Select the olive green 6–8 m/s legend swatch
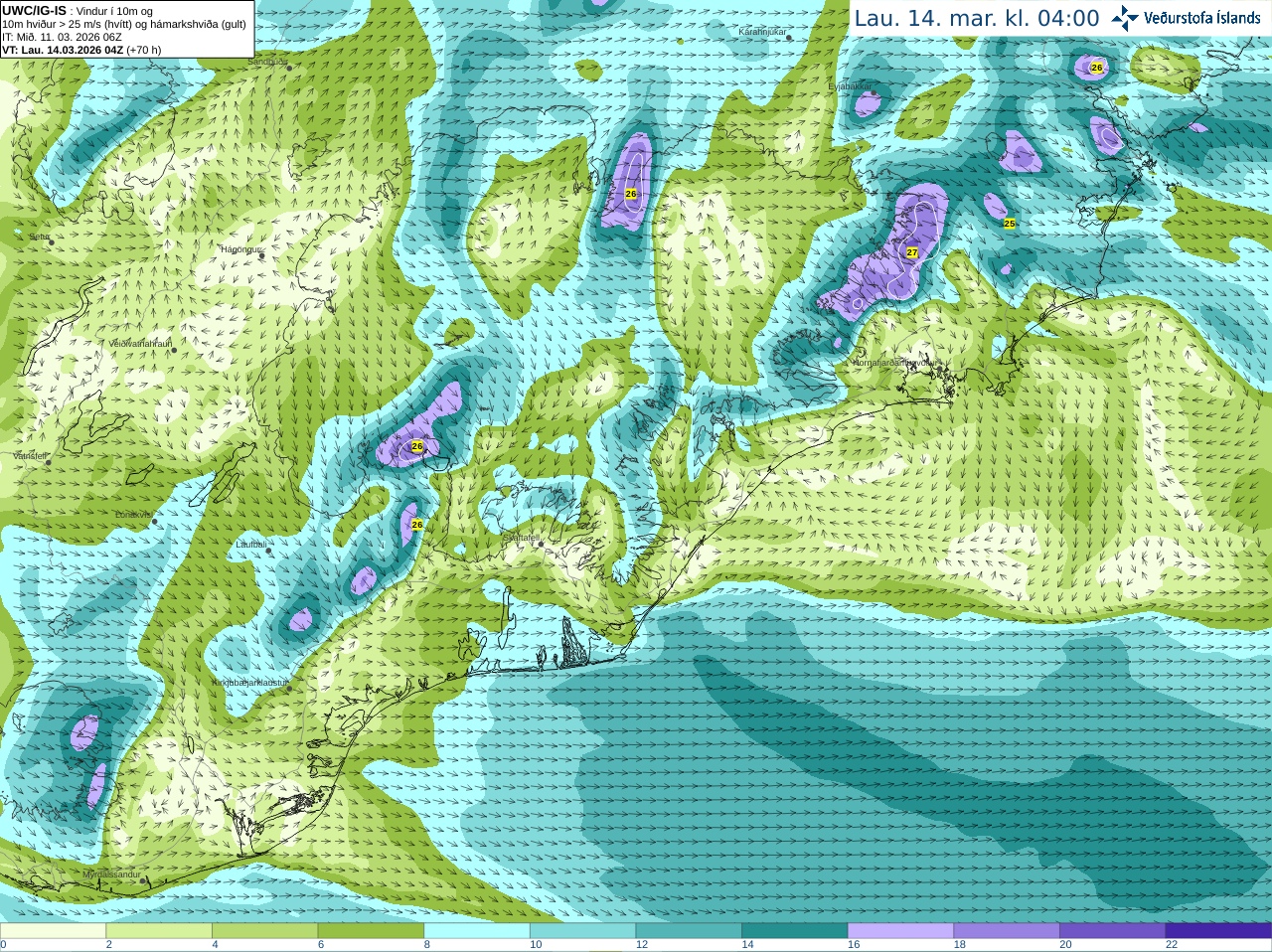The width and height of the screenshot is (1272, 952). click(371, 931)
